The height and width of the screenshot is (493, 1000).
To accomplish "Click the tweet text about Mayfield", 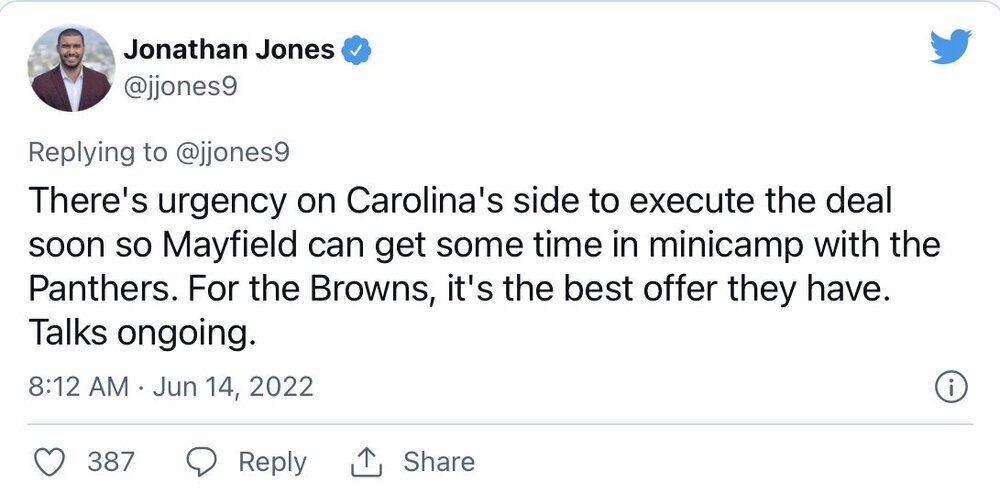I will (x=485, y=267).
